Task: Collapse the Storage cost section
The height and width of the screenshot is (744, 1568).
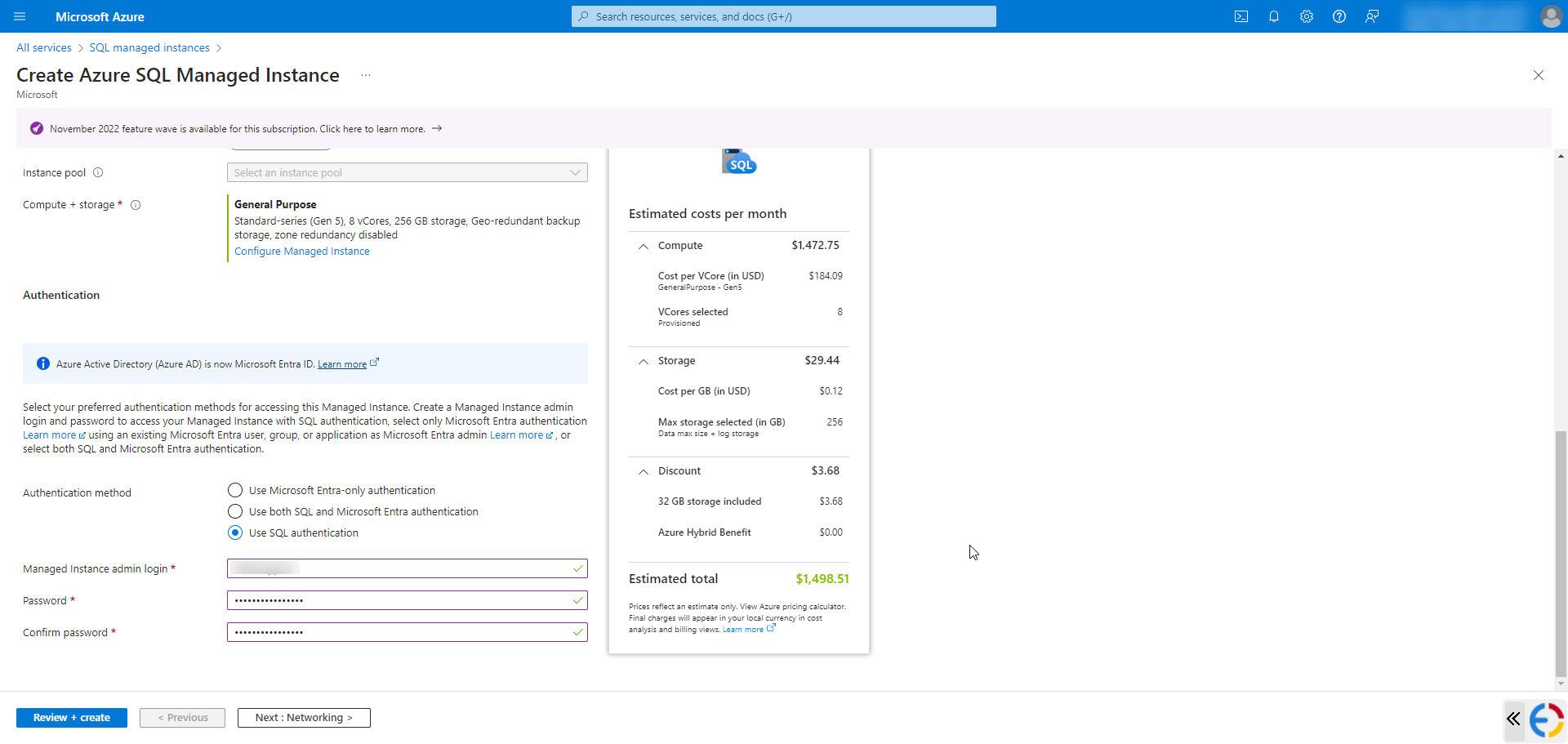Action: (643, 361)
